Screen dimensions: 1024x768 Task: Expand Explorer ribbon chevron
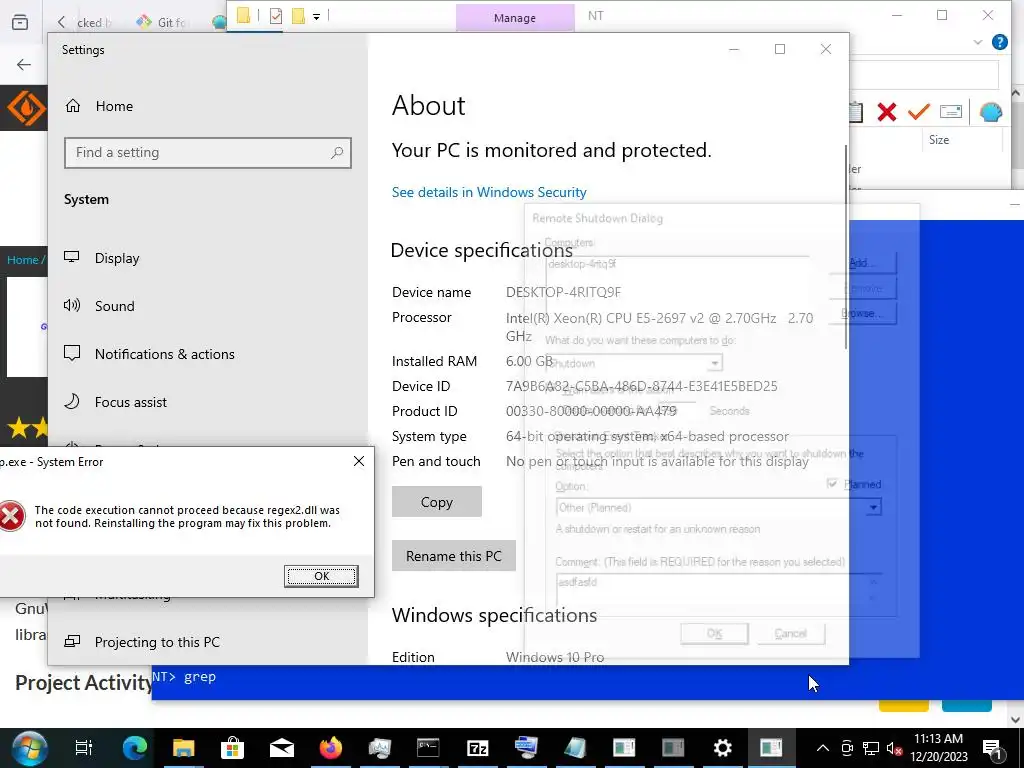point(978,42)
